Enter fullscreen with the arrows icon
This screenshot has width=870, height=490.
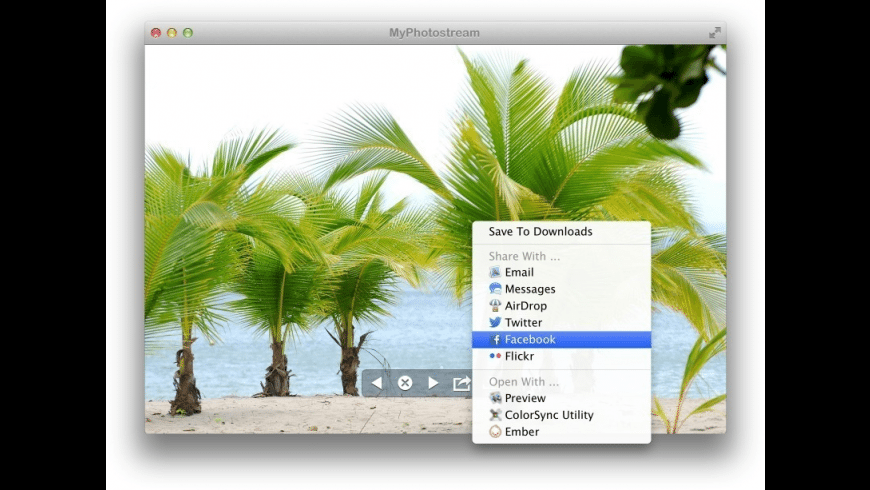pos(715,33)
